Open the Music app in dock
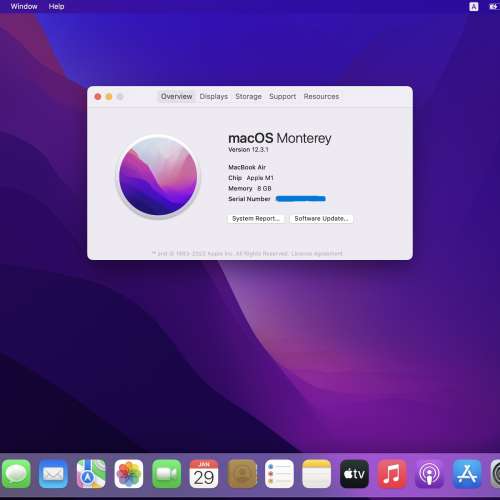 click(392, 474)
